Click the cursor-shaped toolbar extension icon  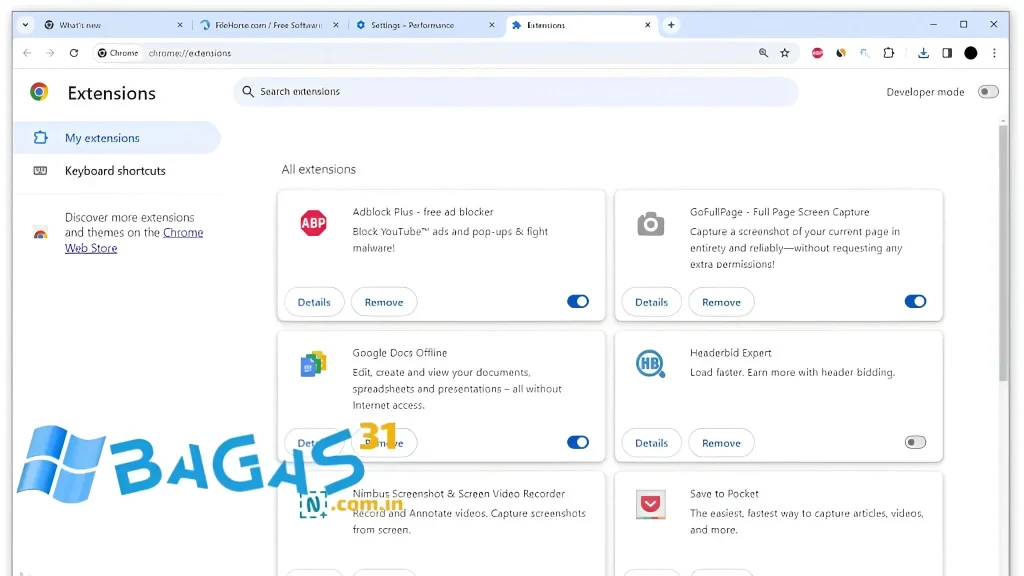pyautogui.click(x=865, y=53)
